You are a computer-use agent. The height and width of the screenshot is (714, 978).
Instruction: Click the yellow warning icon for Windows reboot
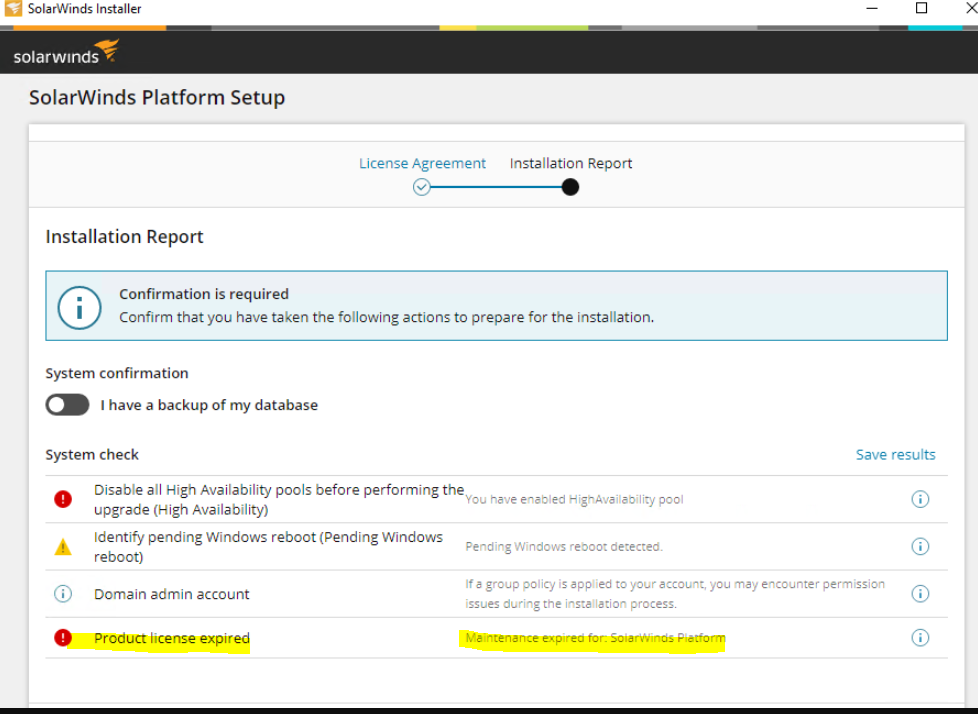tap(63, 547)
